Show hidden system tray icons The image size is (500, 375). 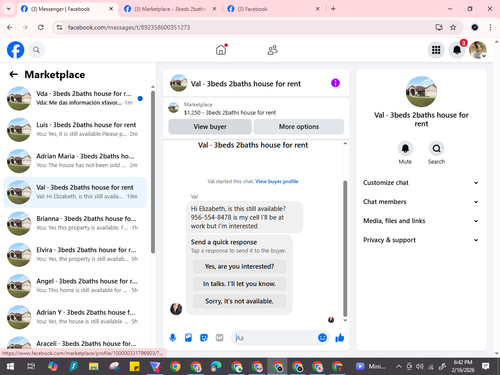pos(398,367)
